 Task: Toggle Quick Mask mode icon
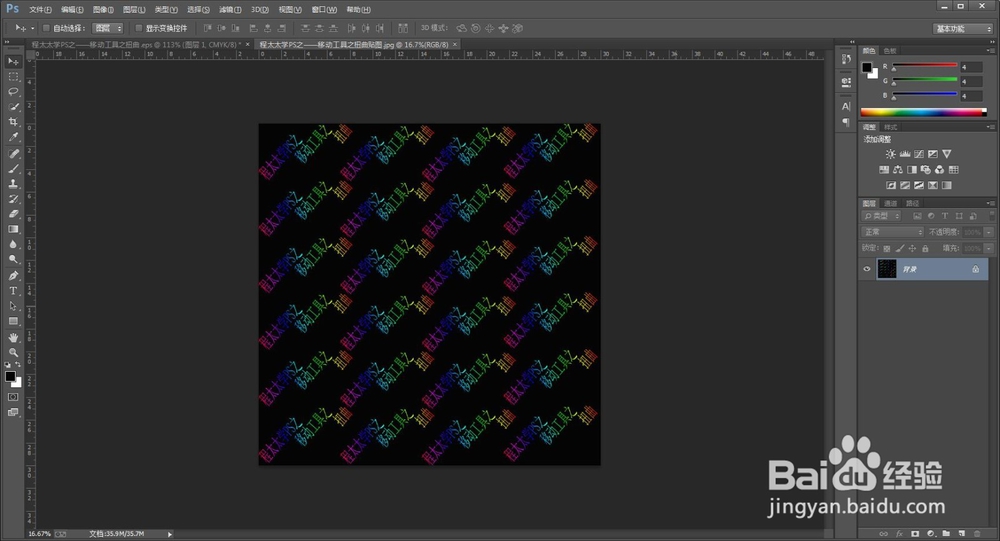tap(13, 397)
